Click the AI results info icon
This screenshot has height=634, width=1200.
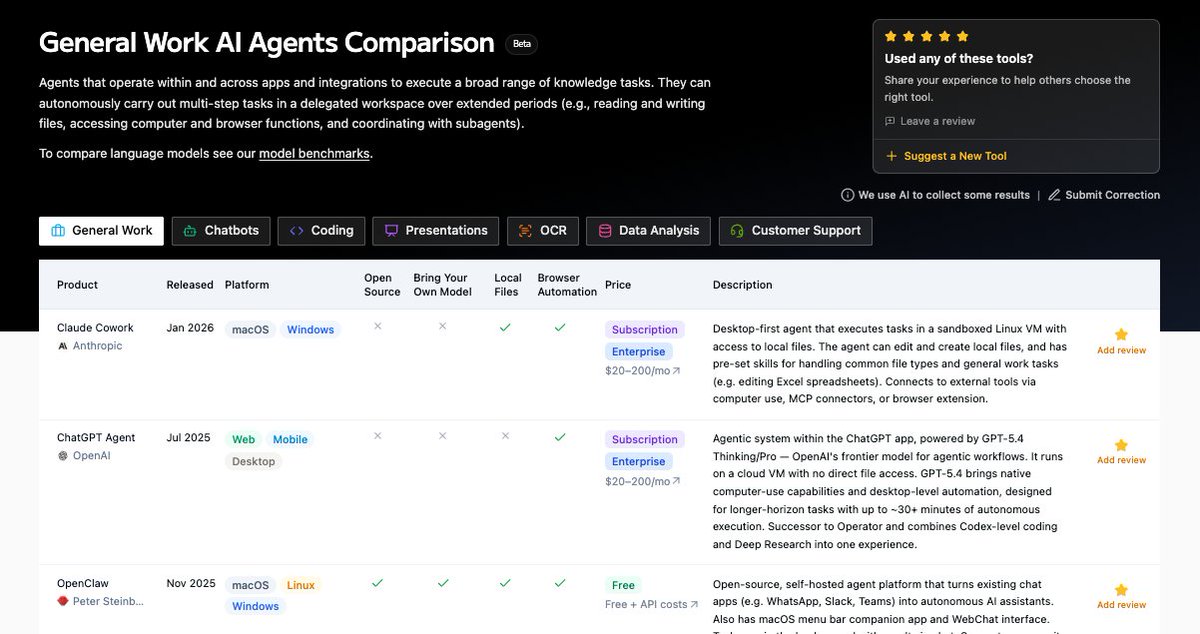[x=848, y=195]
